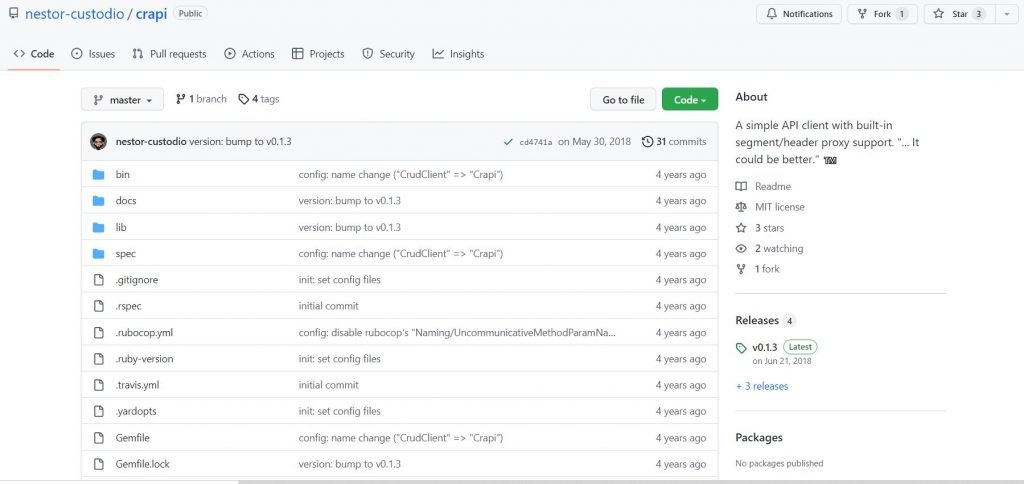Click the Packages heading
Viewport: 1024px width, 484px height.
point(759,438)
